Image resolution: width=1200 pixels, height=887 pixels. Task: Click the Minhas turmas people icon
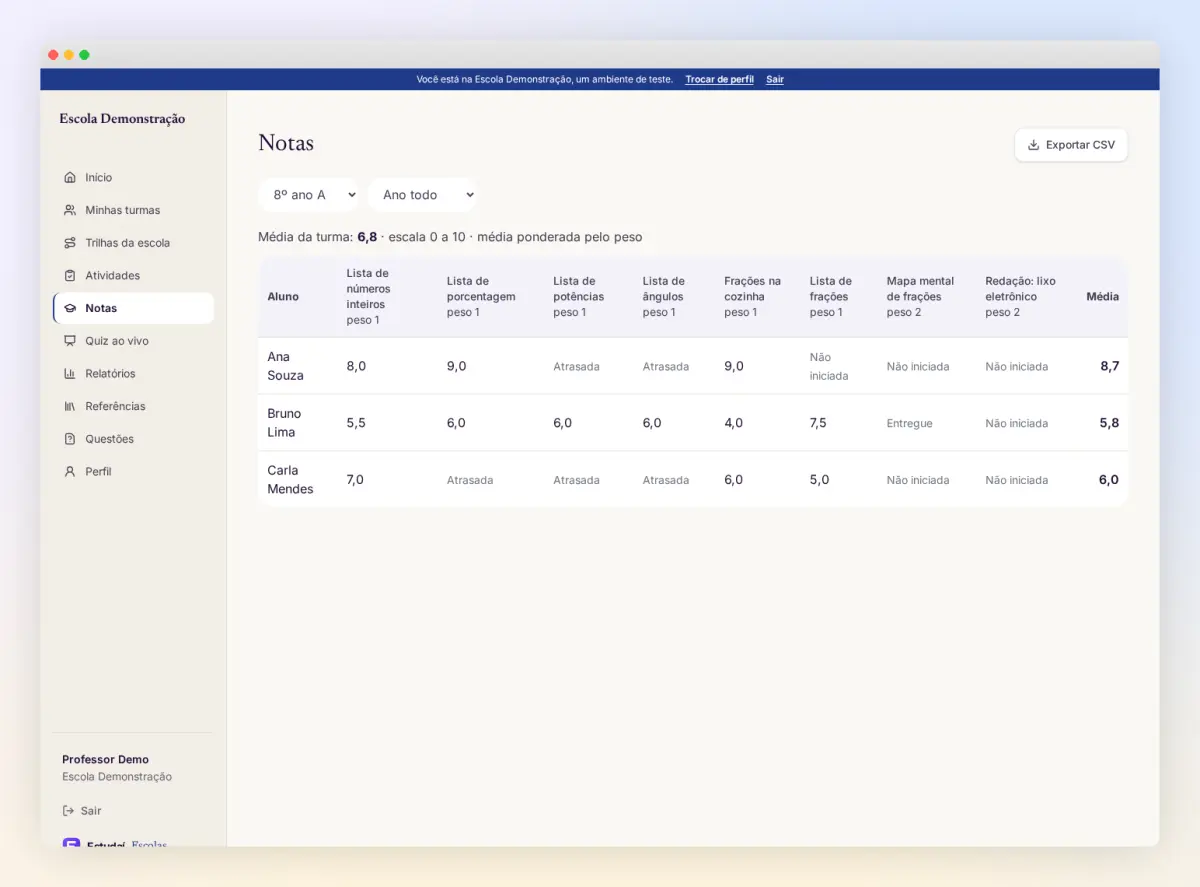point(70,210)
